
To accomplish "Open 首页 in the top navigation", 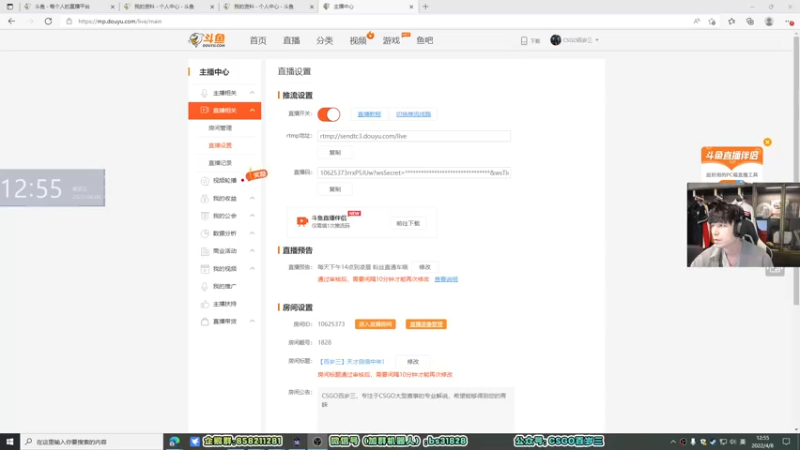I will (258, 40).
